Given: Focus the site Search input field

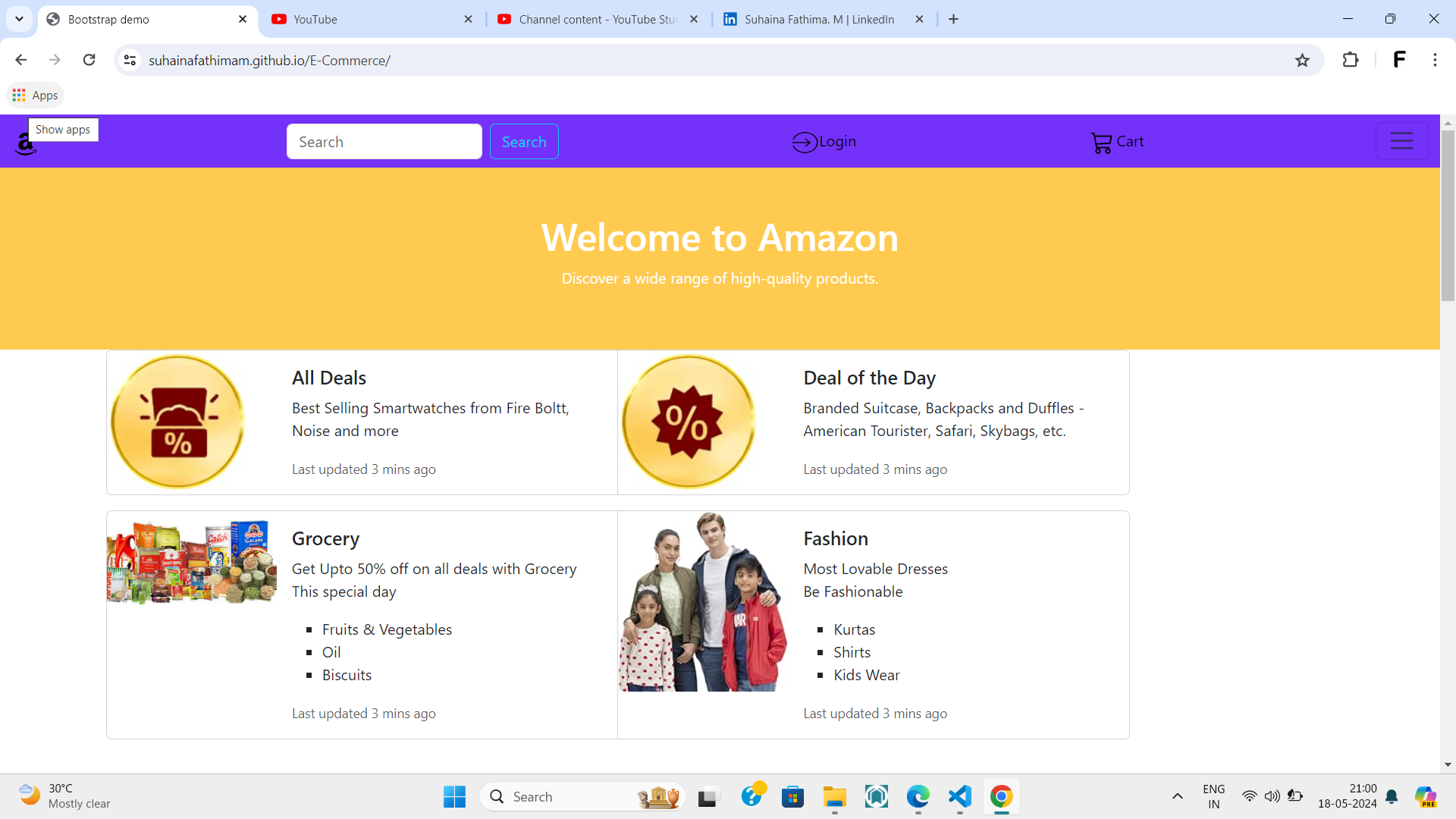Looking at the screenshot, I should tap(384, 142).
